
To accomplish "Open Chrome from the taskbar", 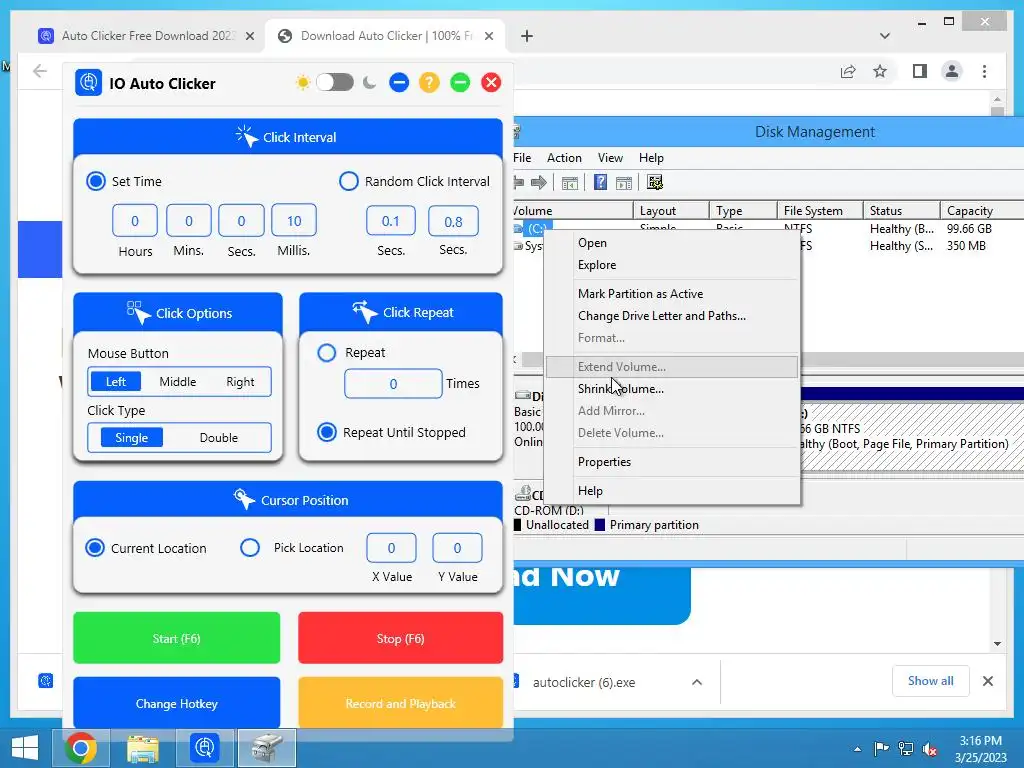I will (81, 748).
